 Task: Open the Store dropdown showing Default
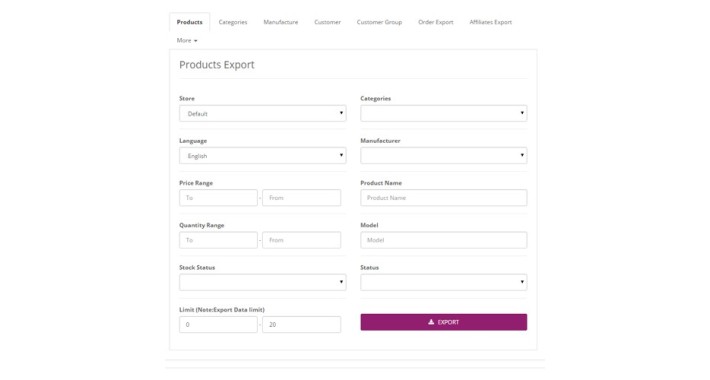tap(263, 114)
